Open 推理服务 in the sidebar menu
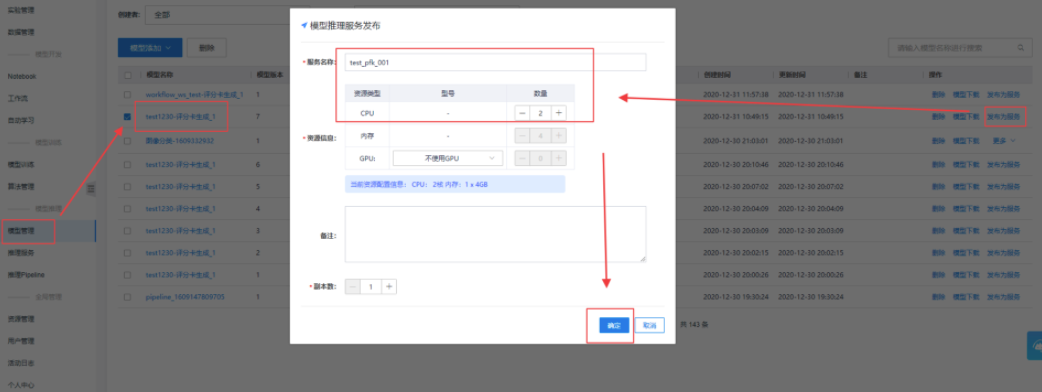Screen dimensions: 1042x392 click(x=21, y=252)
